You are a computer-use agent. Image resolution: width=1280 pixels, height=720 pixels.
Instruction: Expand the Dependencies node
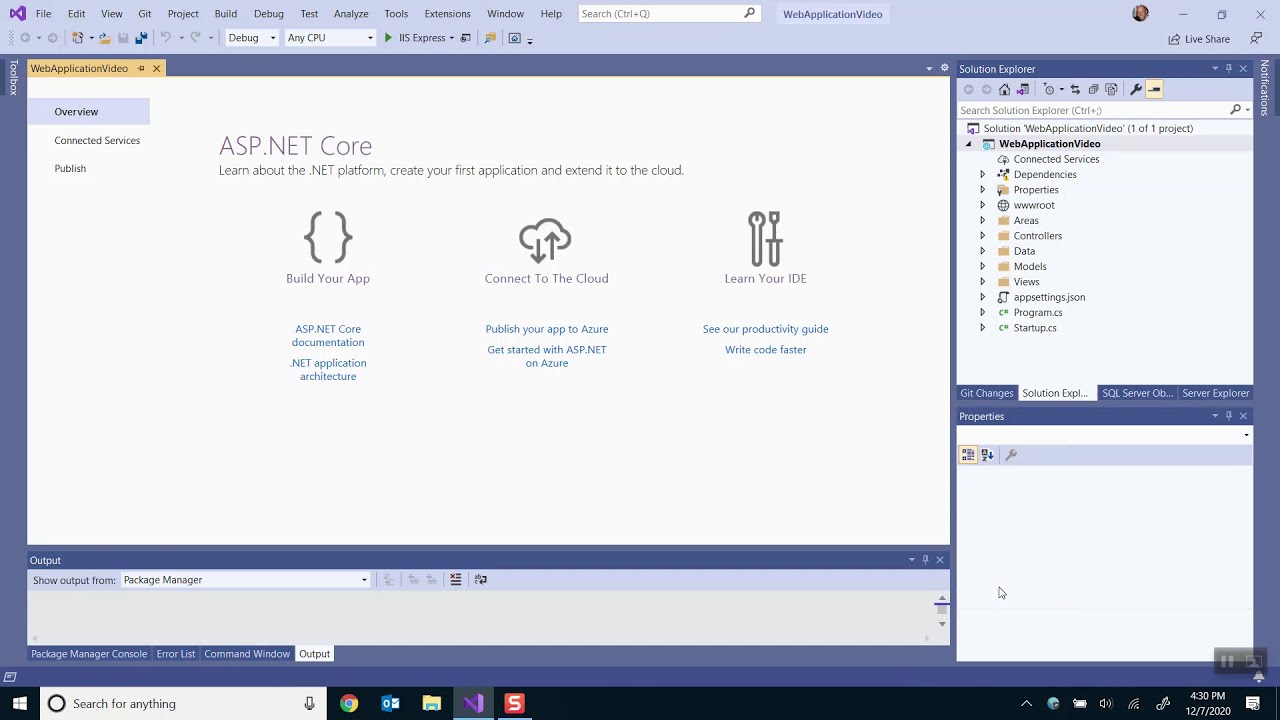click(982, 175)
